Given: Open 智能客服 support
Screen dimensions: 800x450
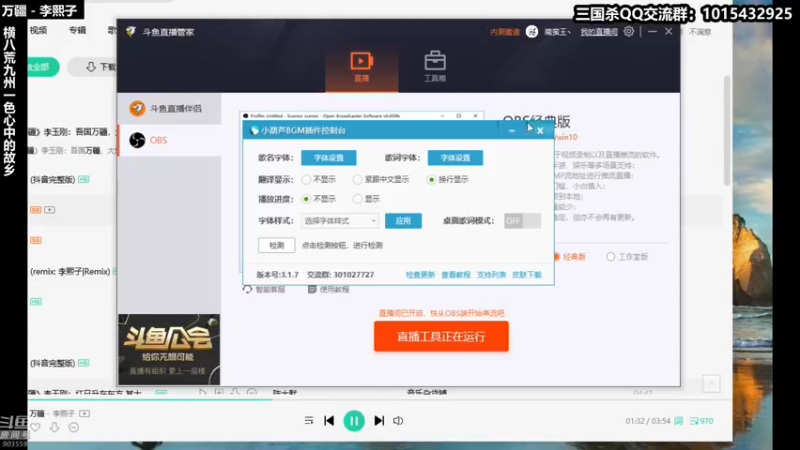Looking at the screenshot, I should [x=264, y=289].
